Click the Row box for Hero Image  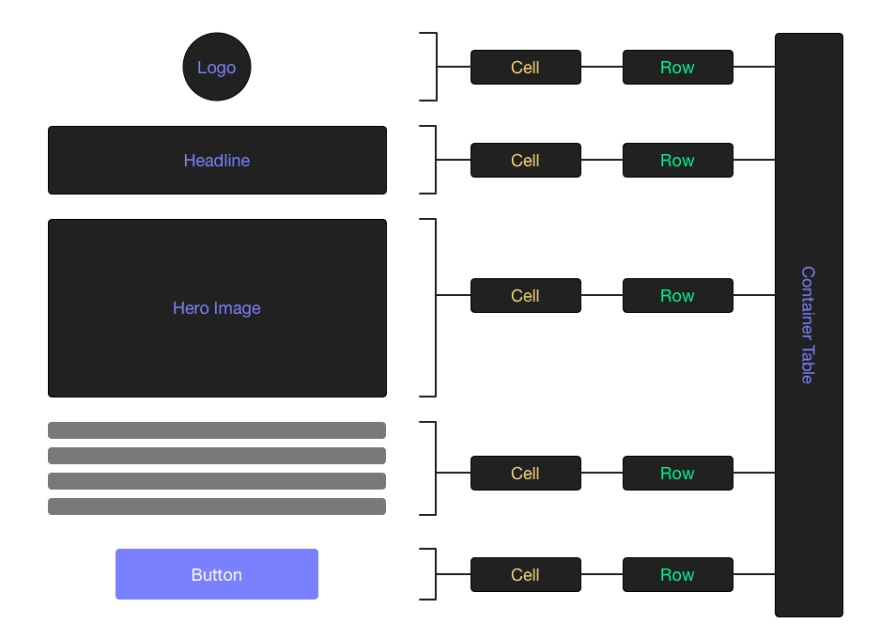[x=677, y=296]
